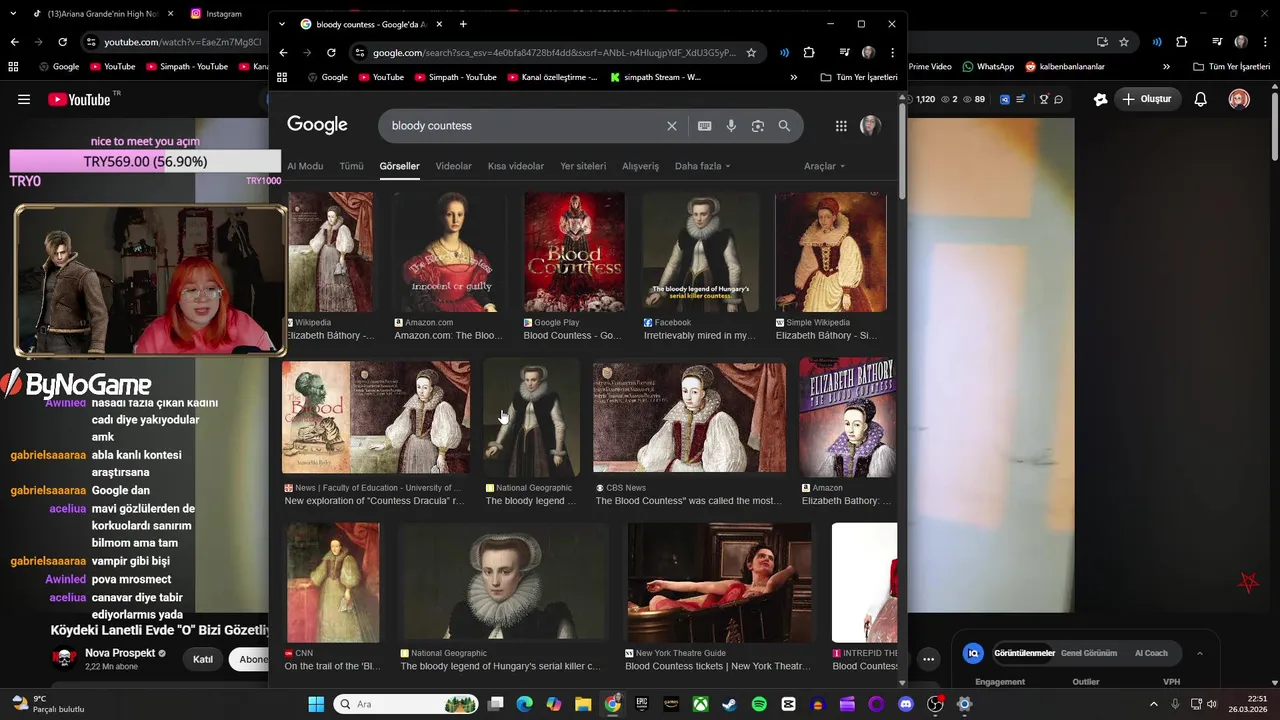Open Windows Start menu

(316, 704)
